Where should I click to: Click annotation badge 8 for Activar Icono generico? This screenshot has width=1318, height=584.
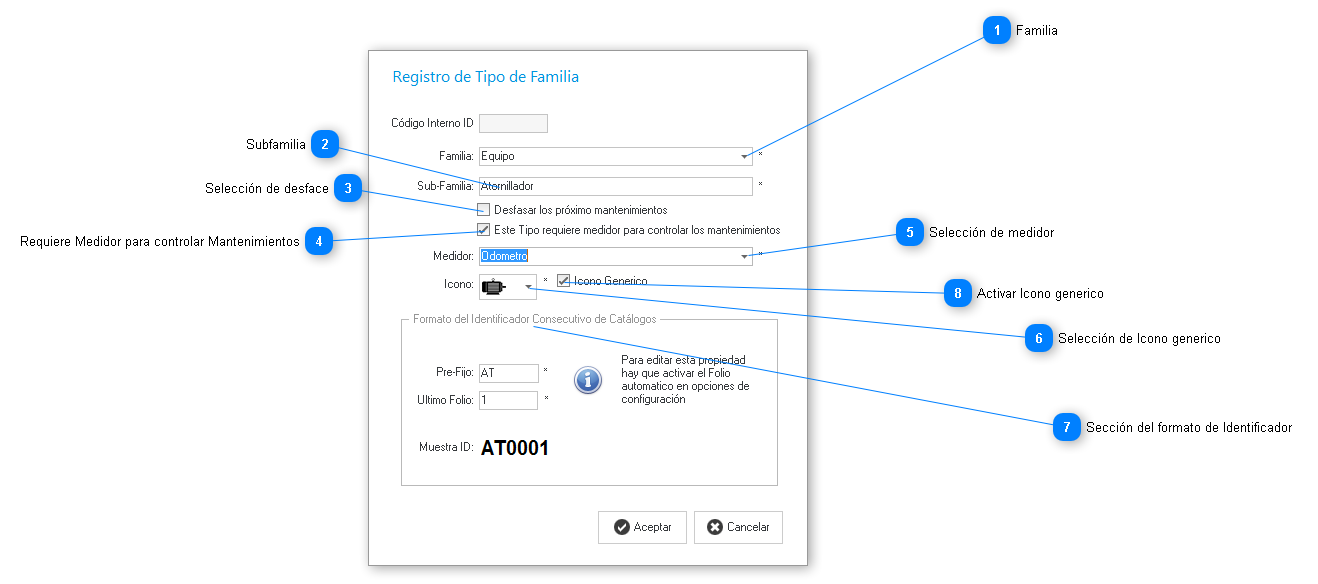957,294
